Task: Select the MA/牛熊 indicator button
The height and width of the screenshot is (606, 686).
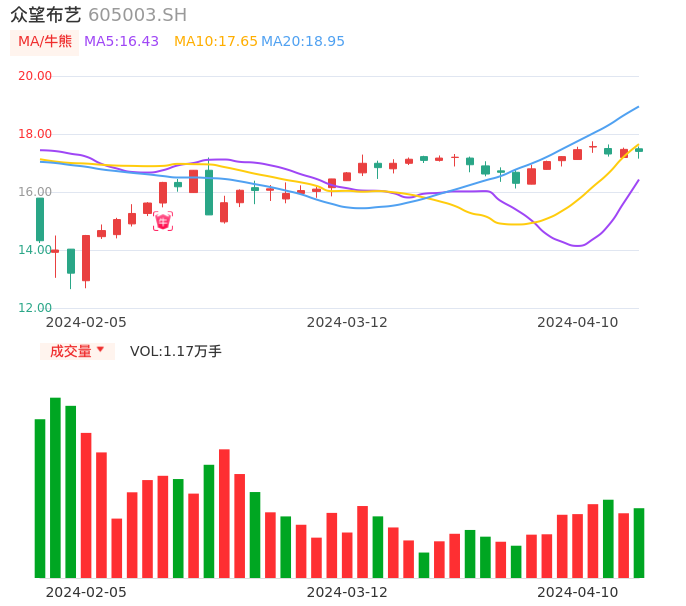Action: coord(45,42)
